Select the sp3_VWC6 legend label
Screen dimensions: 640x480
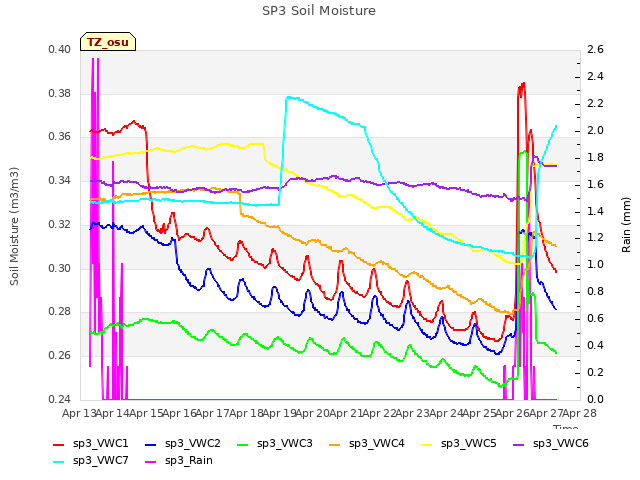click(560, 444)
